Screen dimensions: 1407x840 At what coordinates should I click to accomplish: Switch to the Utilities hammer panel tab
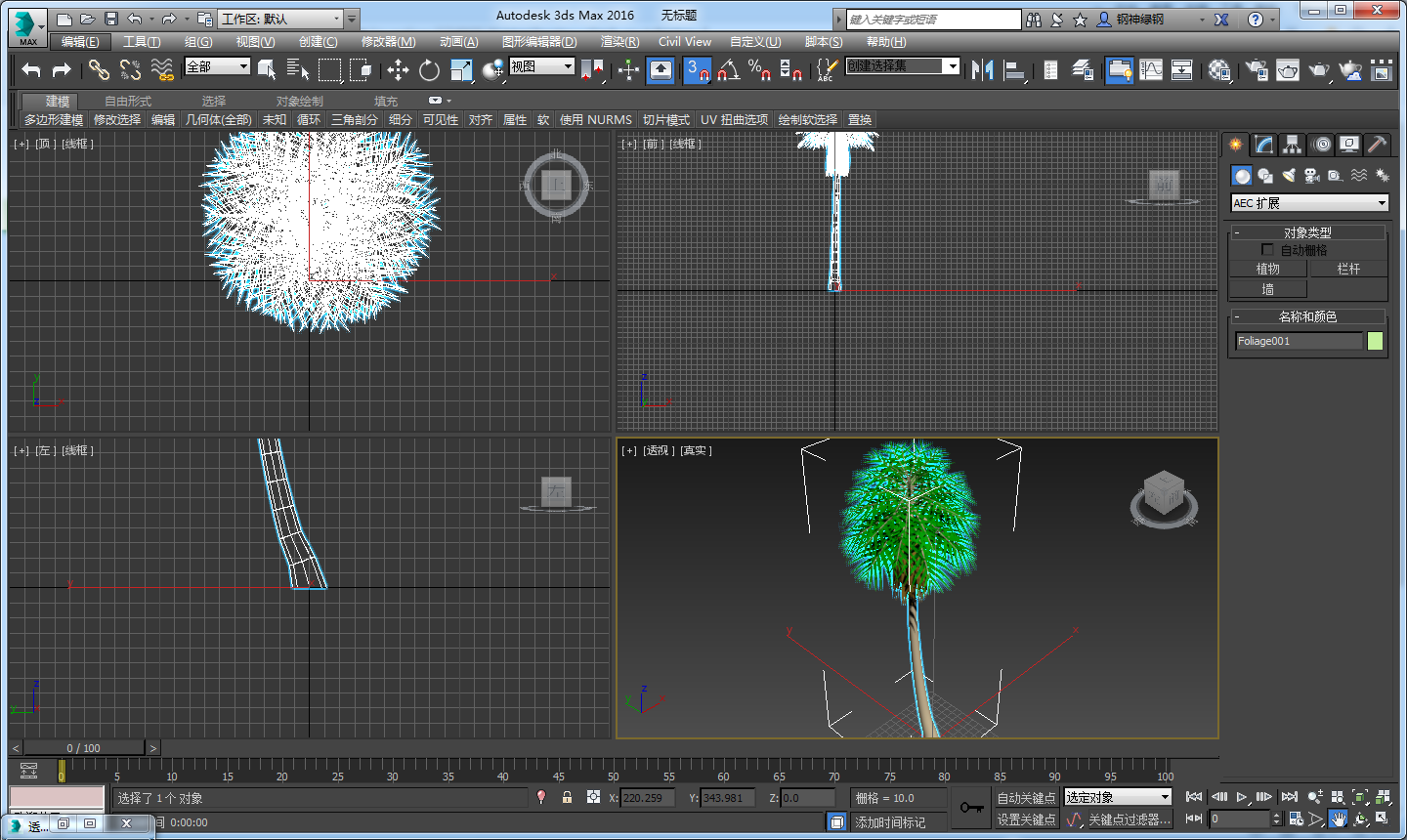pyautogui.click(x=1377, y=145)
